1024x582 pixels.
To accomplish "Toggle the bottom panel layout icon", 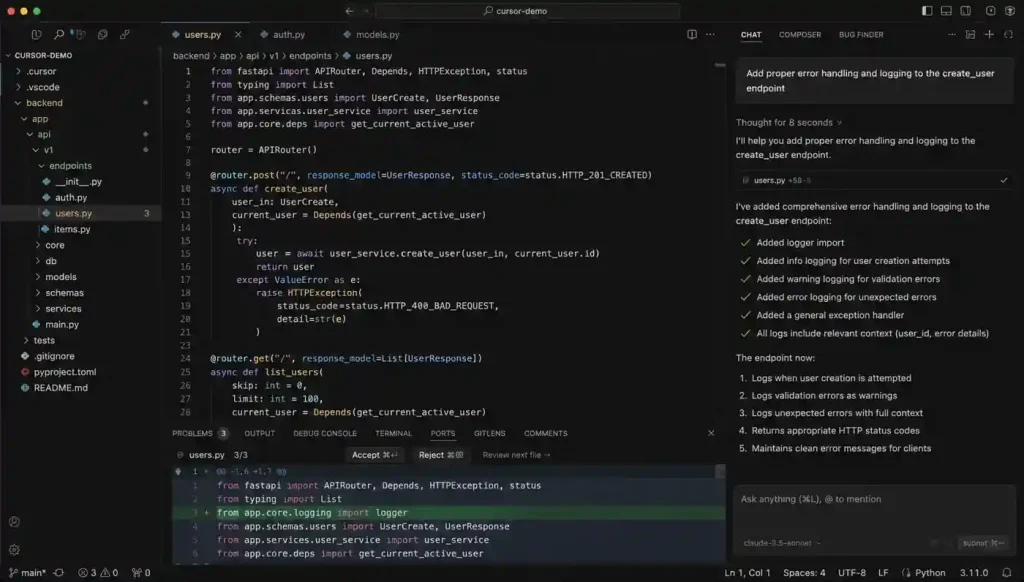I will 946,11.
